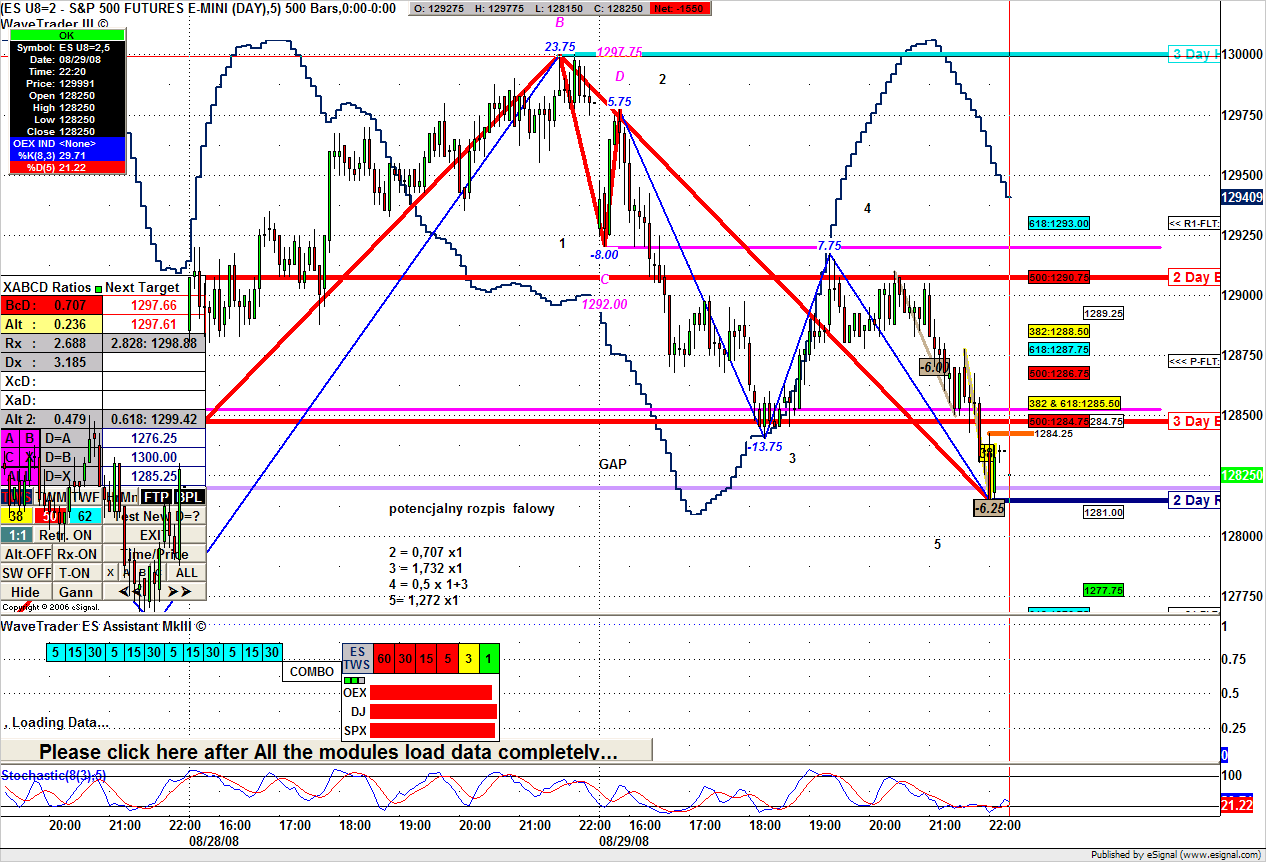This screenshot has width=1266, height=862.
Task: Click the '382 & 618:1285.50' label
Action: point(1074,403)
